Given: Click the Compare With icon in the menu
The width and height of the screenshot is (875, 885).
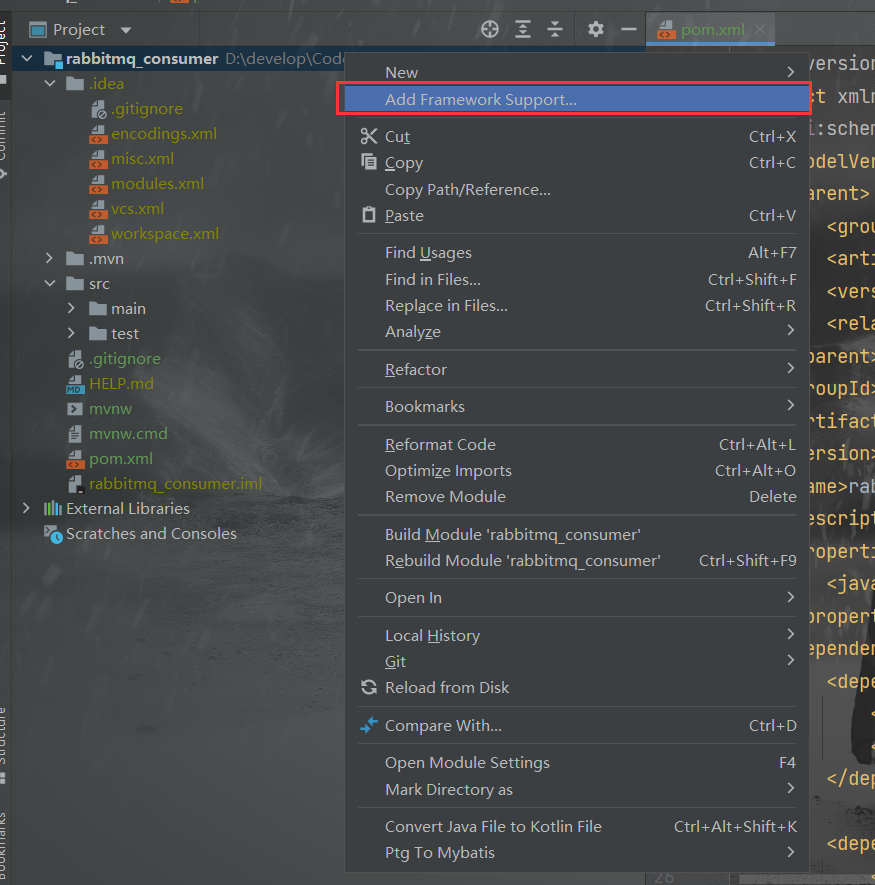Looking at the screenshot, I should pos(368,725).
